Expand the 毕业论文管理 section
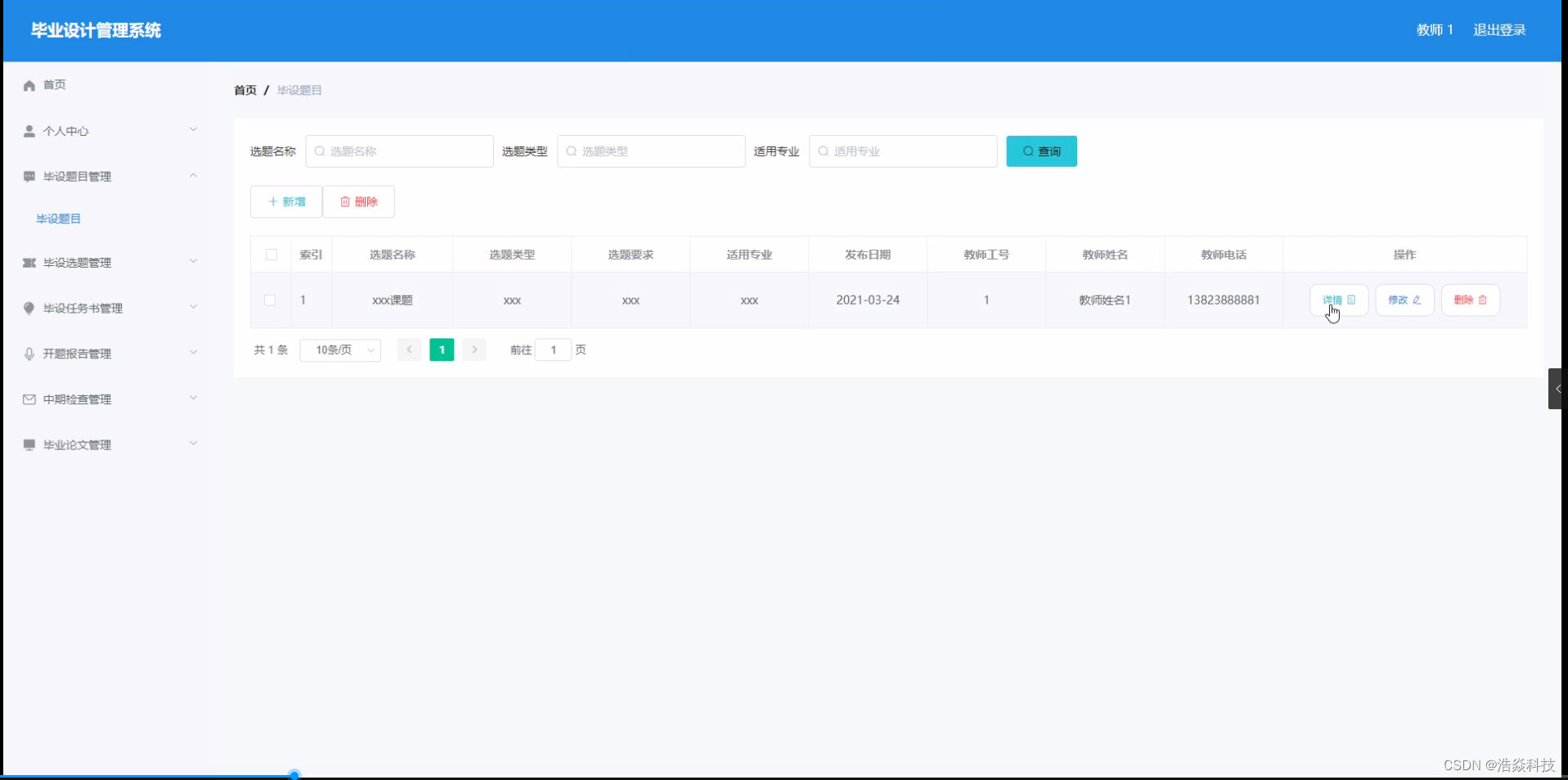The height and width of the screenshot is (780, 1568). tap(194, 444)
